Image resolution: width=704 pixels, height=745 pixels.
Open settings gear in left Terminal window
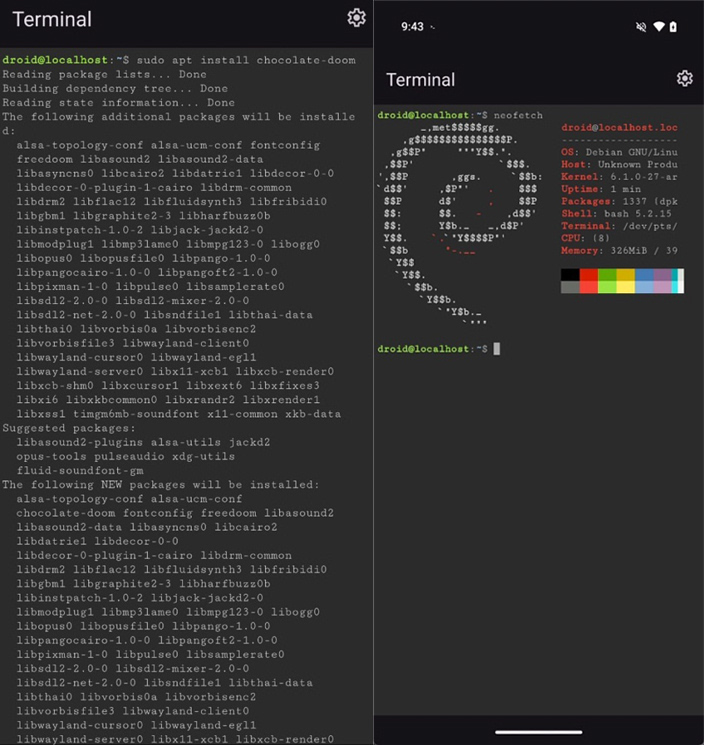point(356,18)
